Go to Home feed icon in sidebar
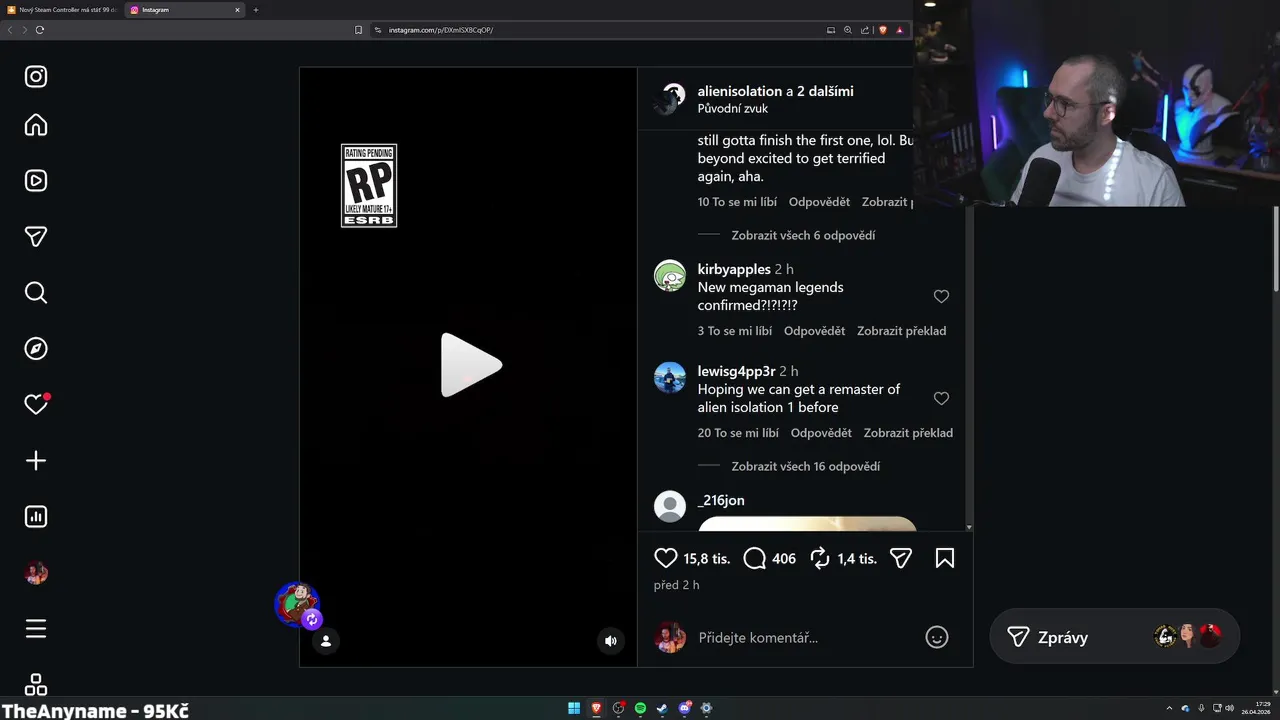Viewport: 1280px width, 720px height. pyautogui.click(x=36, y=125)
